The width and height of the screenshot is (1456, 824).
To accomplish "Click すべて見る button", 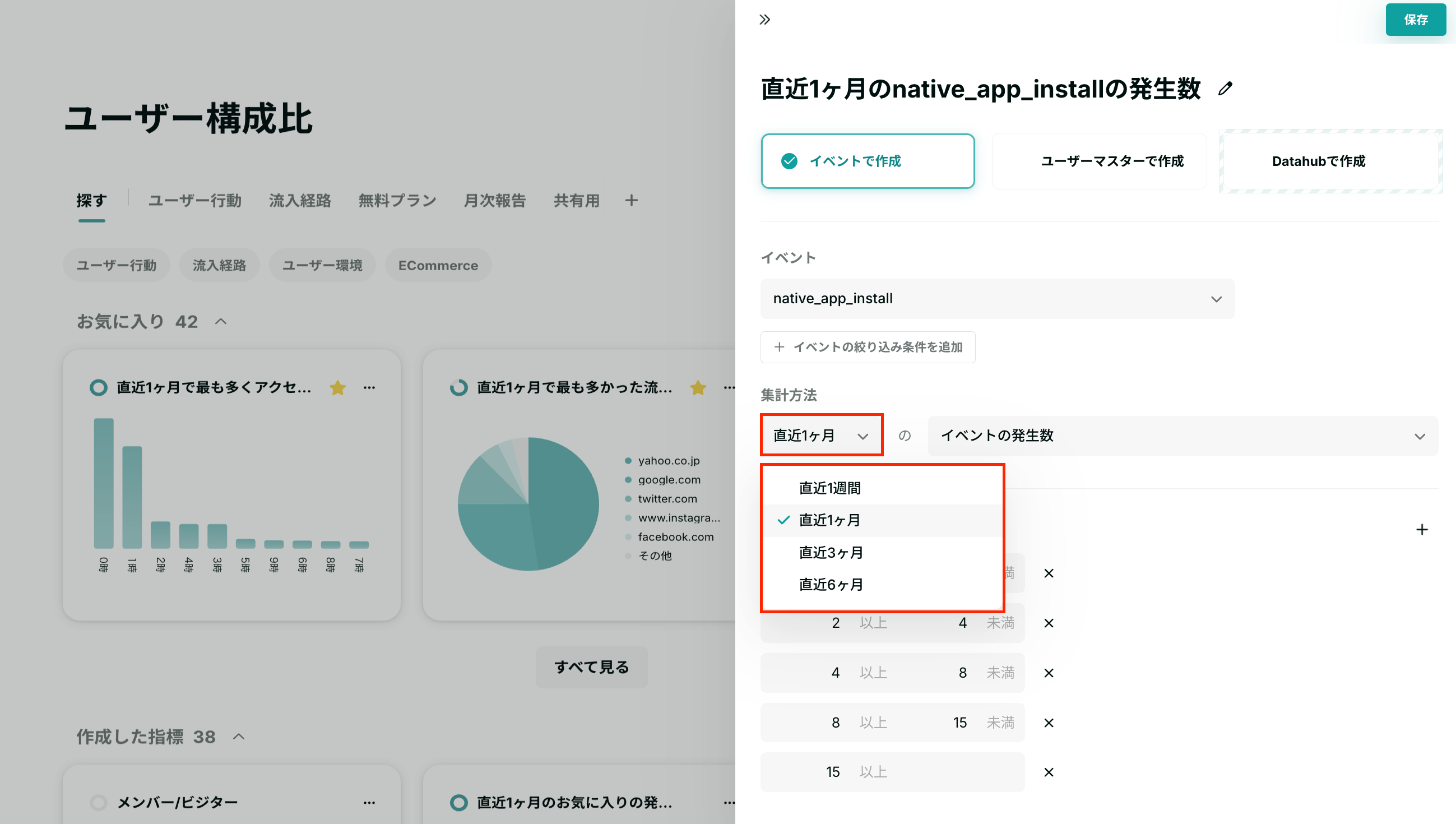I will point(592,666).
